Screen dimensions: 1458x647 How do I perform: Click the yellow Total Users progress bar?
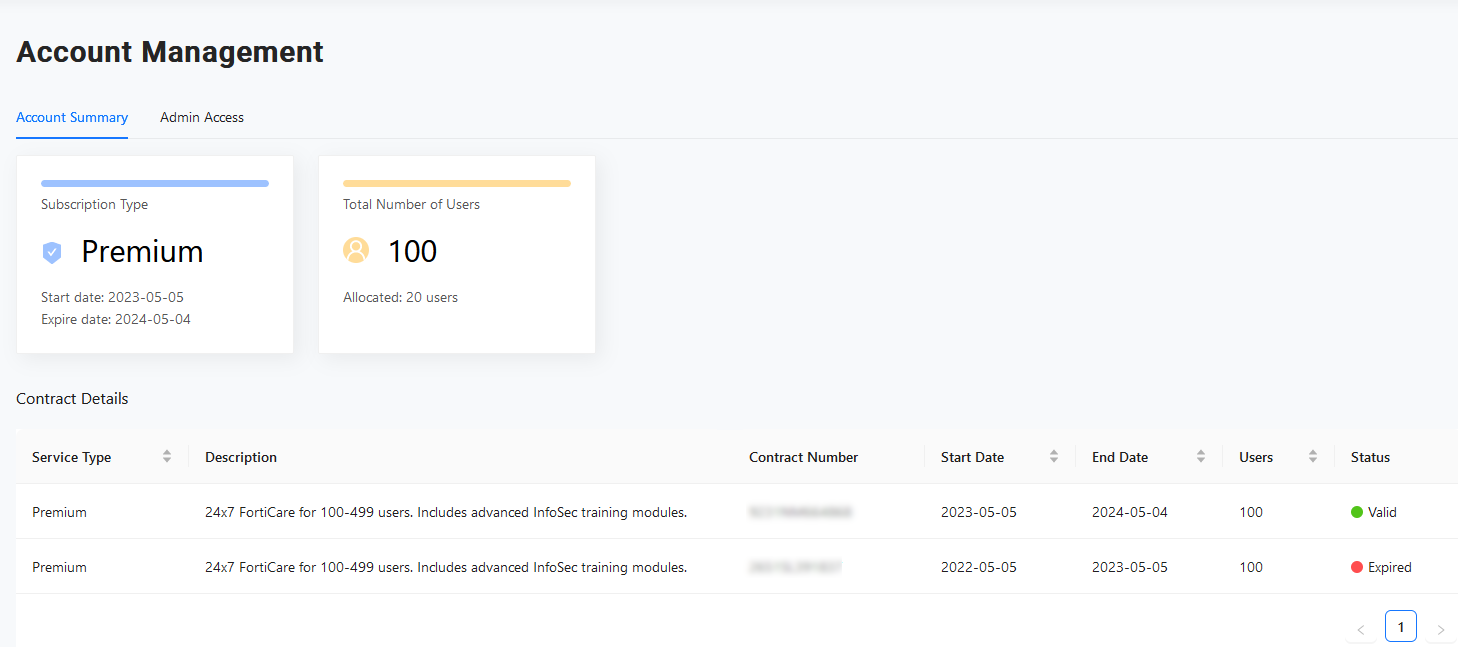click(457, 183)
